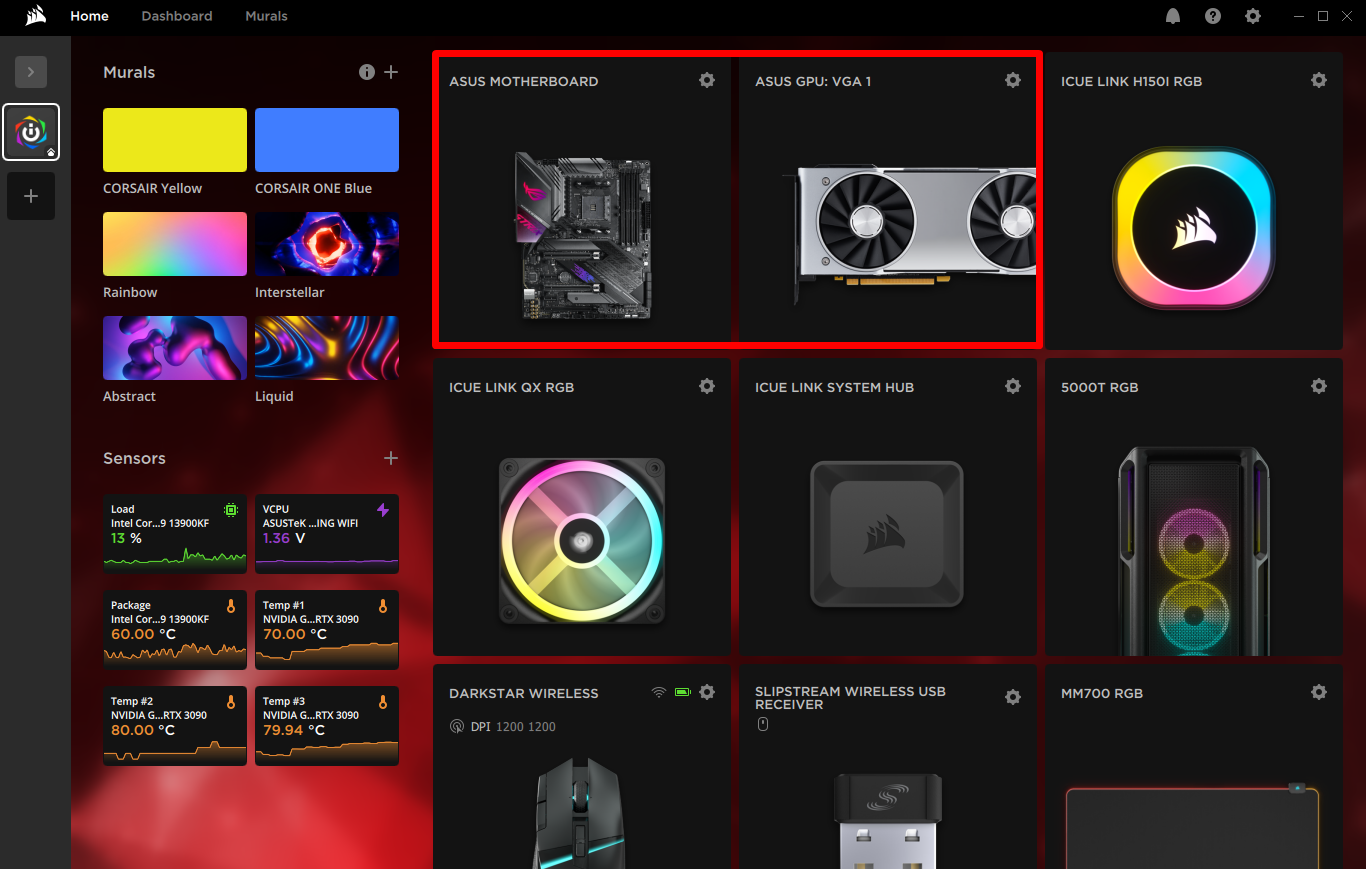Viewport: 1366px width, 869px height.
Task: Open notifications from the bell icon
Action: pos(1172,16)
